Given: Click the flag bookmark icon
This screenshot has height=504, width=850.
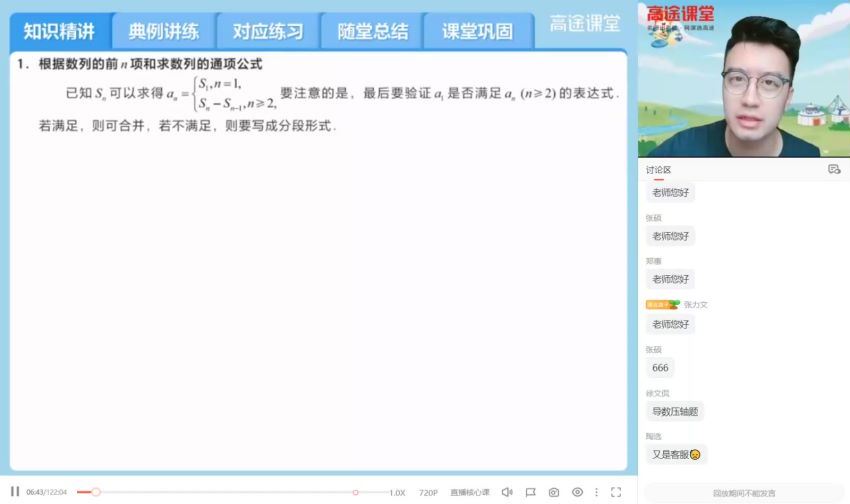Looking at the screenshot, I should (531, 492).
